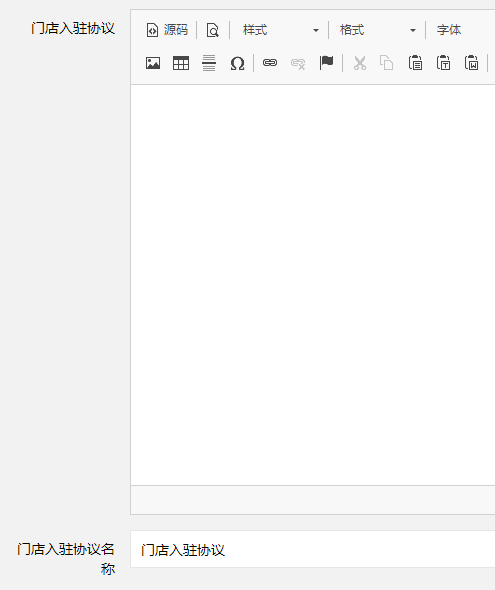
Task: Click the insert link chain icon
Action: [x=270, y=63]
